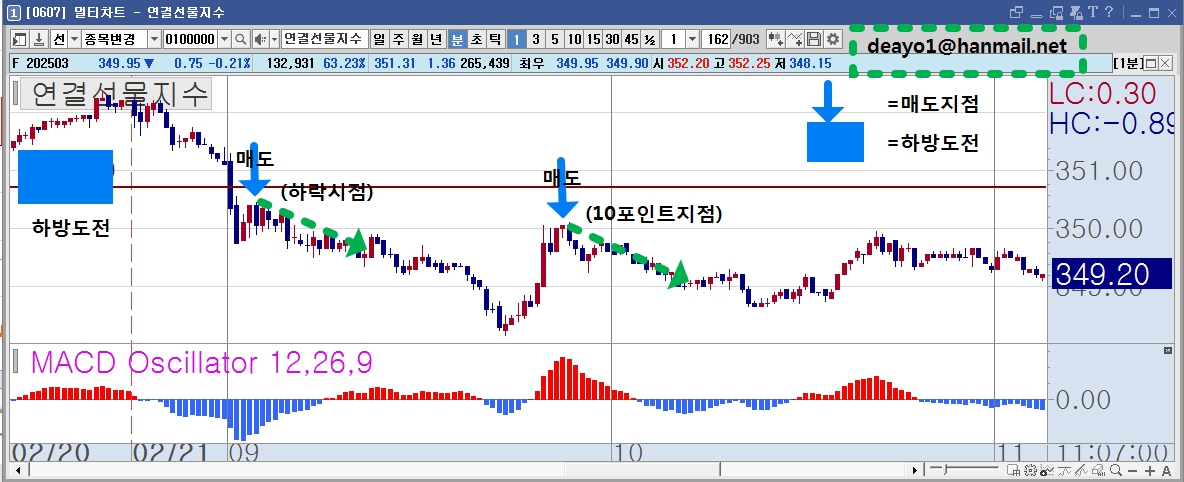
Task: Click the minus zoom out icon
Action: click(1133, 471)
